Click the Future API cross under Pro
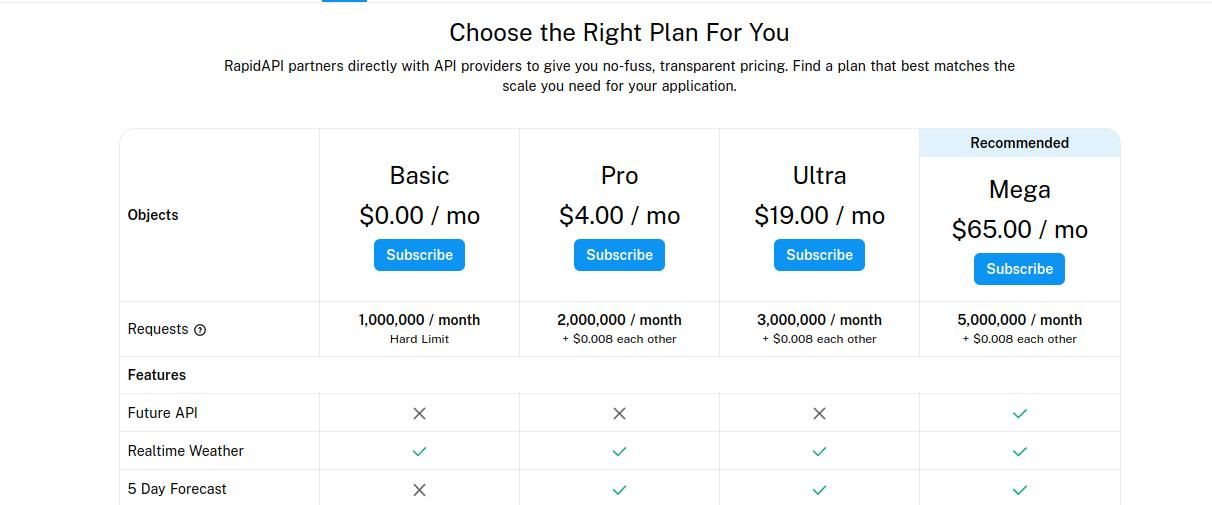This screenshot has height=505, width=1212. coord(619,413)
